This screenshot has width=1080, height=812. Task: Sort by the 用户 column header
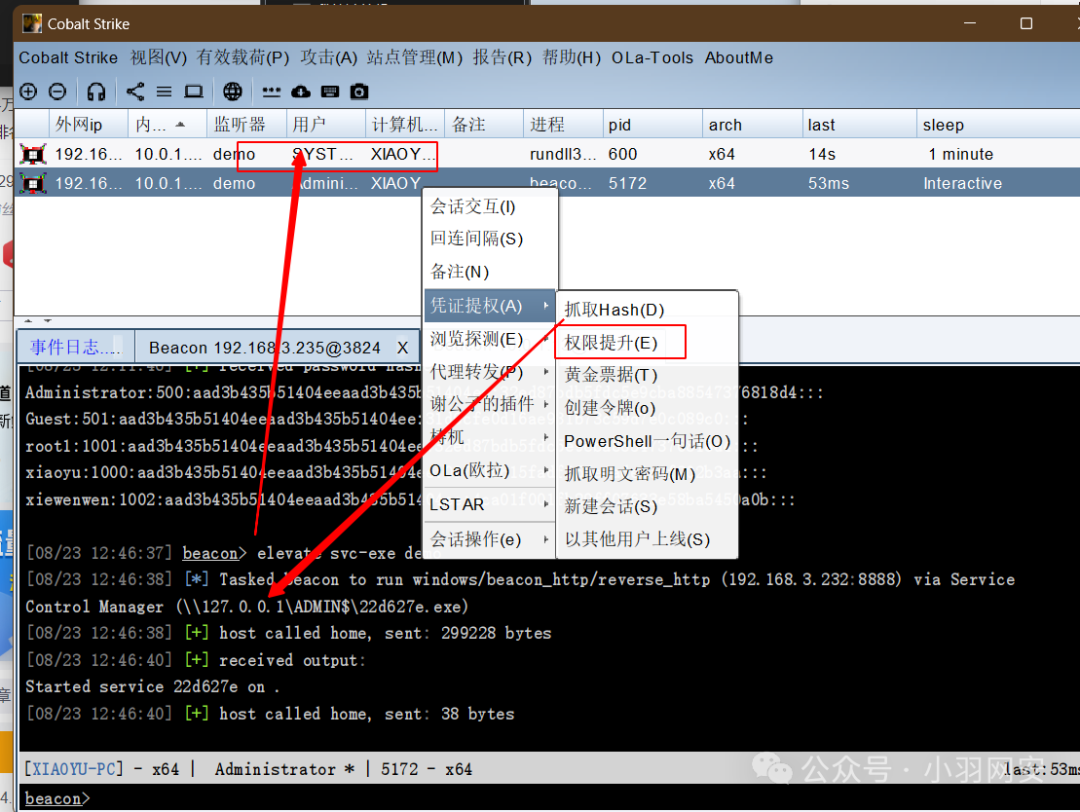tap(326, 125)
